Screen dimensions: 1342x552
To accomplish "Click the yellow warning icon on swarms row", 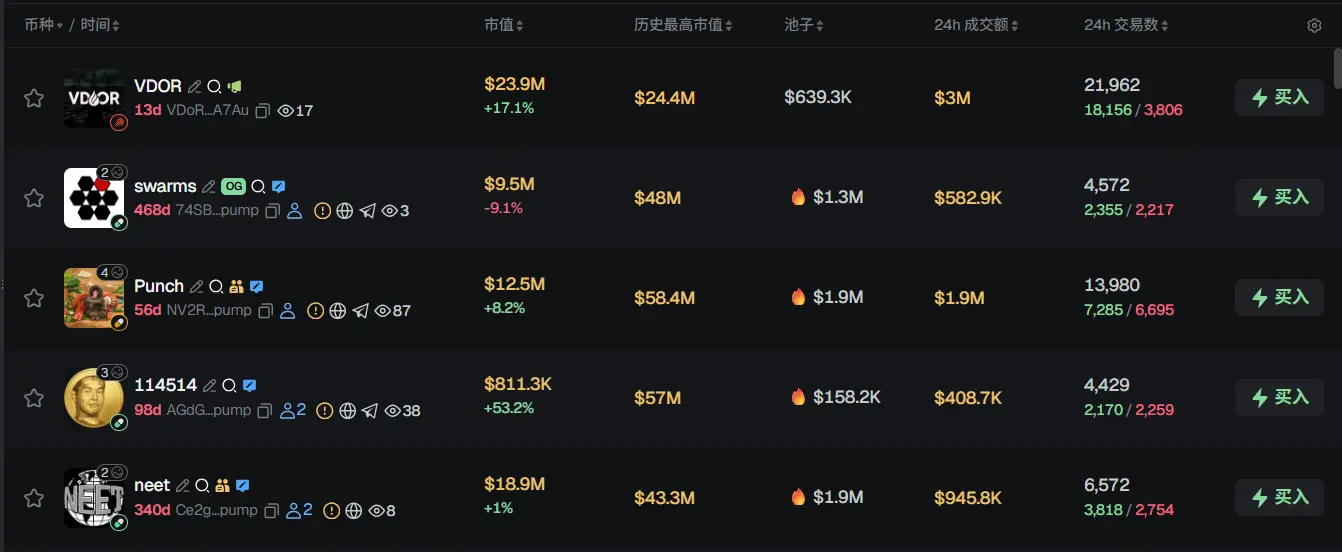I will click(x=322, y=211).
